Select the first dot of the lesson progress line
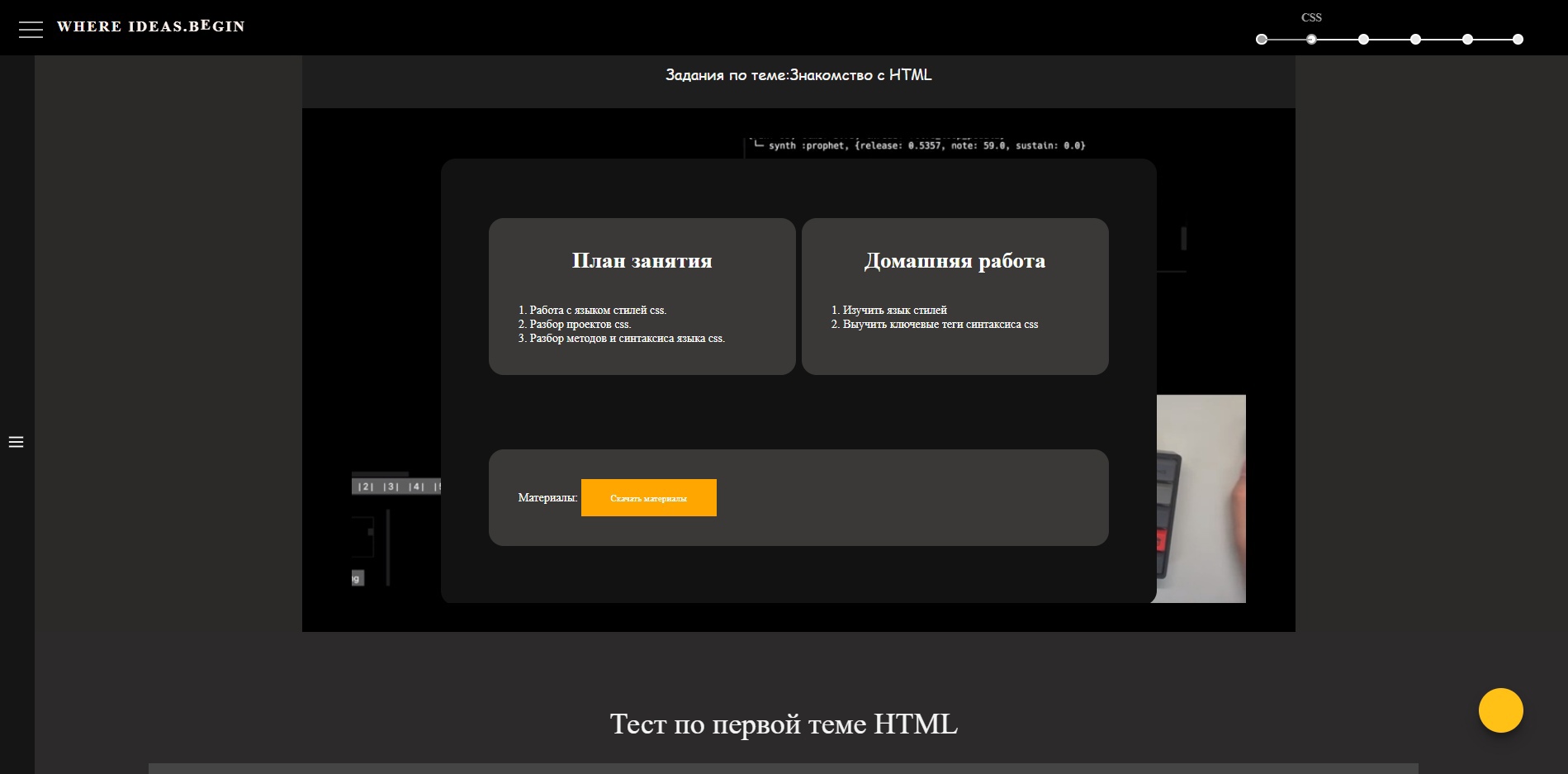Screen dimensions: 1568x774 pos(1261,39)
